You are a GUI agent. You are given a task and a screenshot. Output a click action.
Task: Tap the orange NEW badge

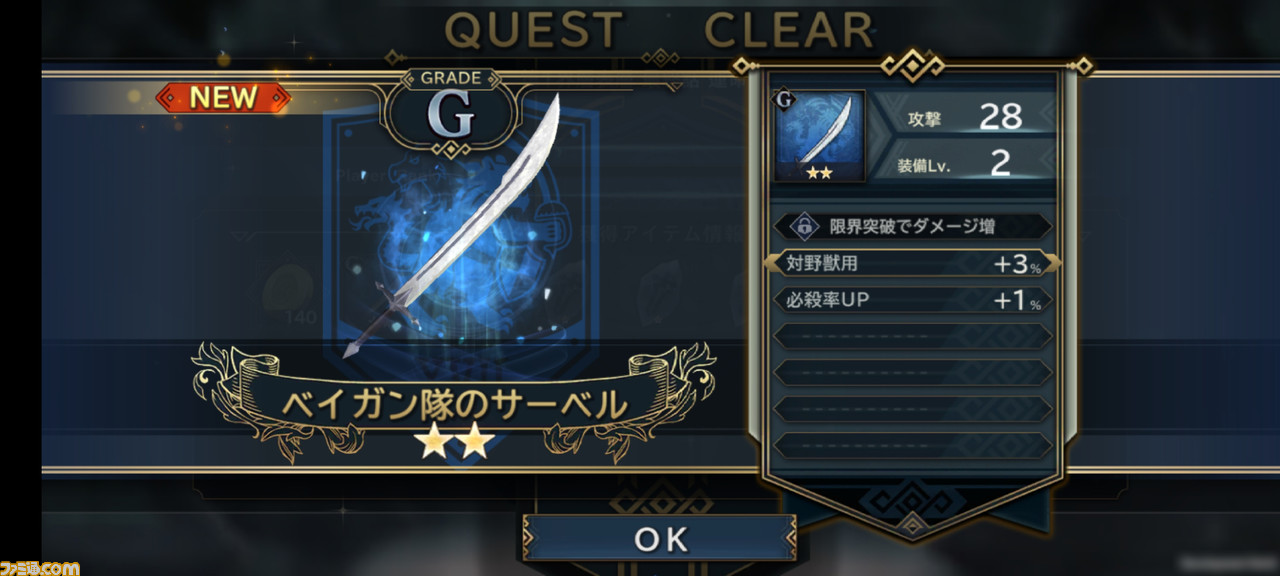(223, 97)
